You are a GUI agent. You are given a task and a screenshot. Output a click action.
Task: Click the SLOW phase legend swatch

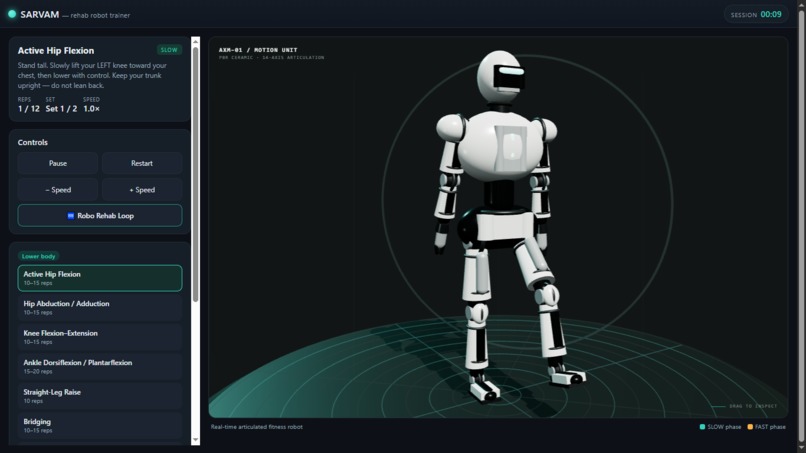(x=702, y=427)
